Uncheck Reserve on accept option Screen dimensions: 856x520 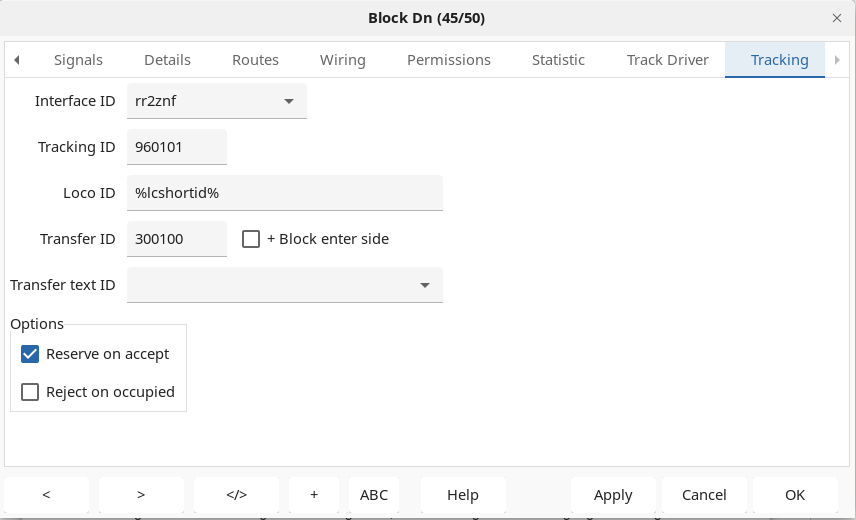pos(30,354)
